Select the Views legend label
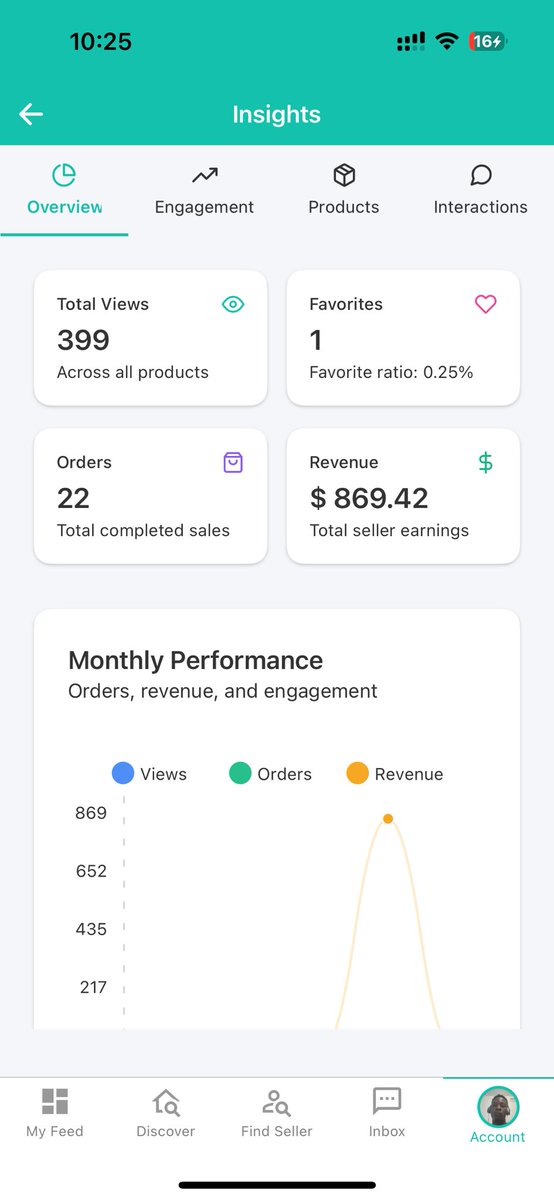Viewport: 554px width, 1200px height. click(163, 774)
